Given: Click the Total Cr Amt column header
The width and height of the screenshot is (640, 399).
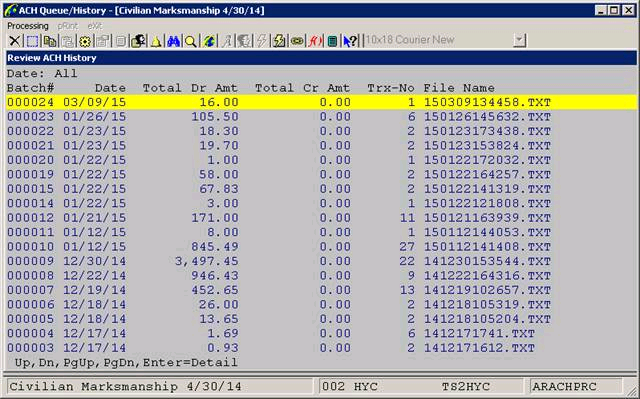Looking at the screenshot, I should pyautogui.click(x=302, y=88).
